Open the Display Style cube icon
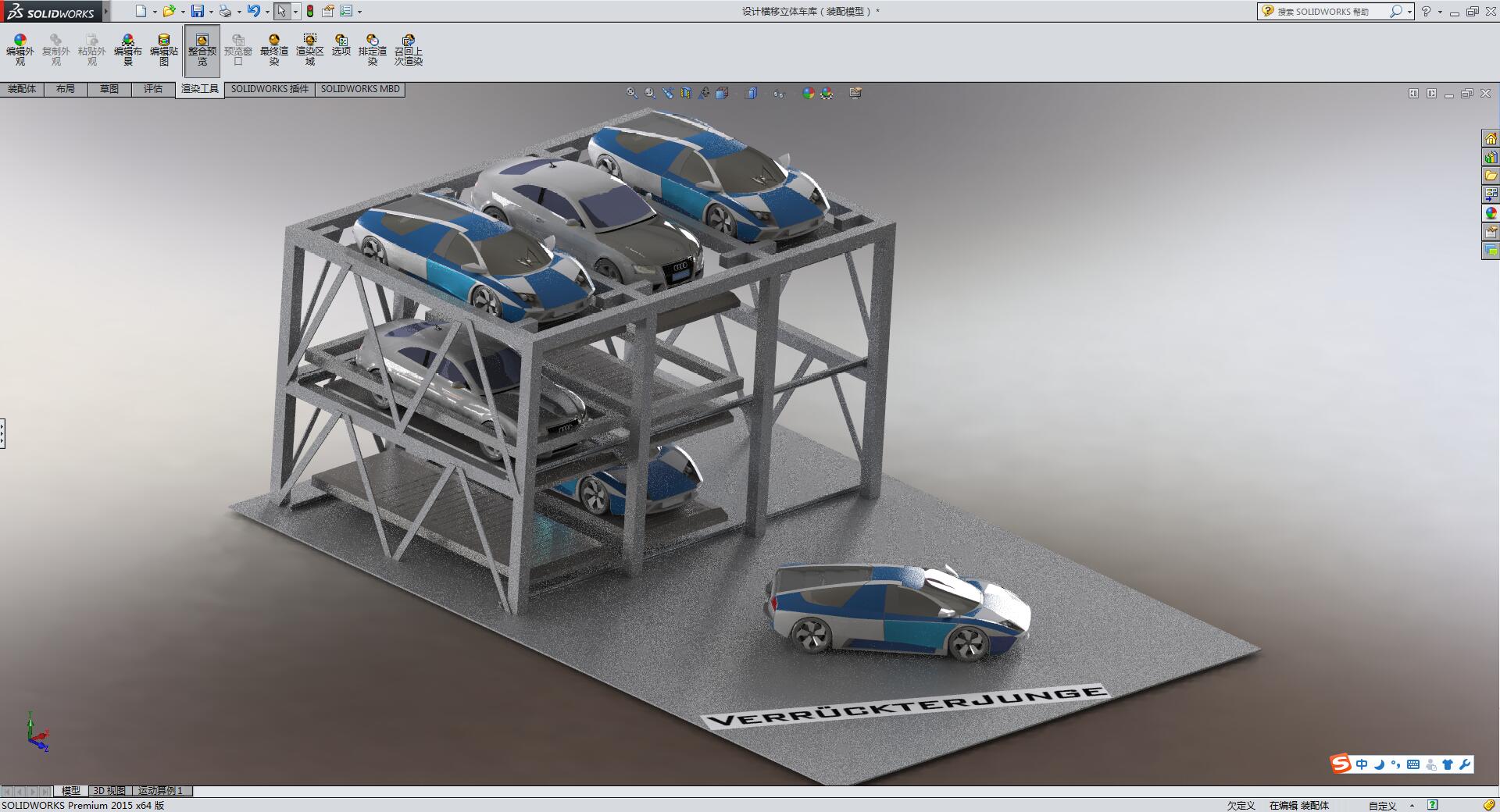 752,93
